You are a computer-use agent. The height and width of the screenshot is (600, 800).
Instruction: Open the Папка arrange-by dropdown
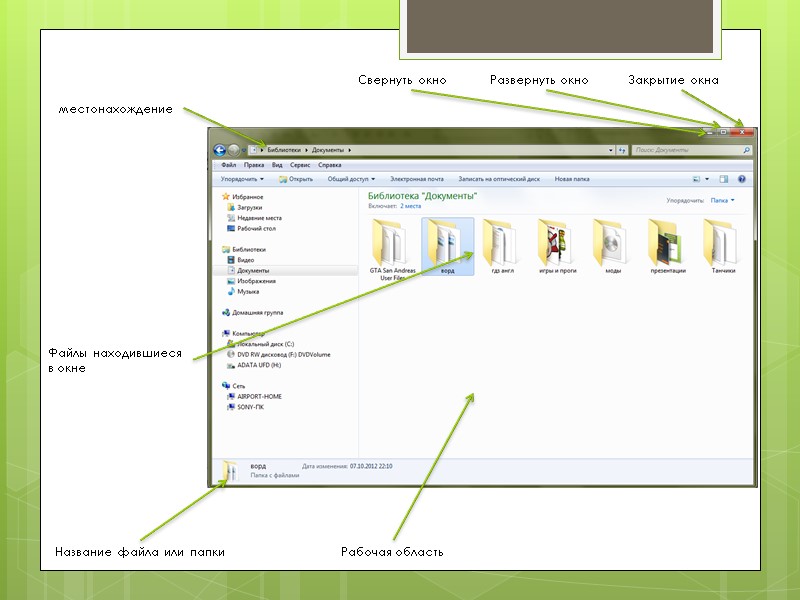pyautogui.click(x=722, y=201)
